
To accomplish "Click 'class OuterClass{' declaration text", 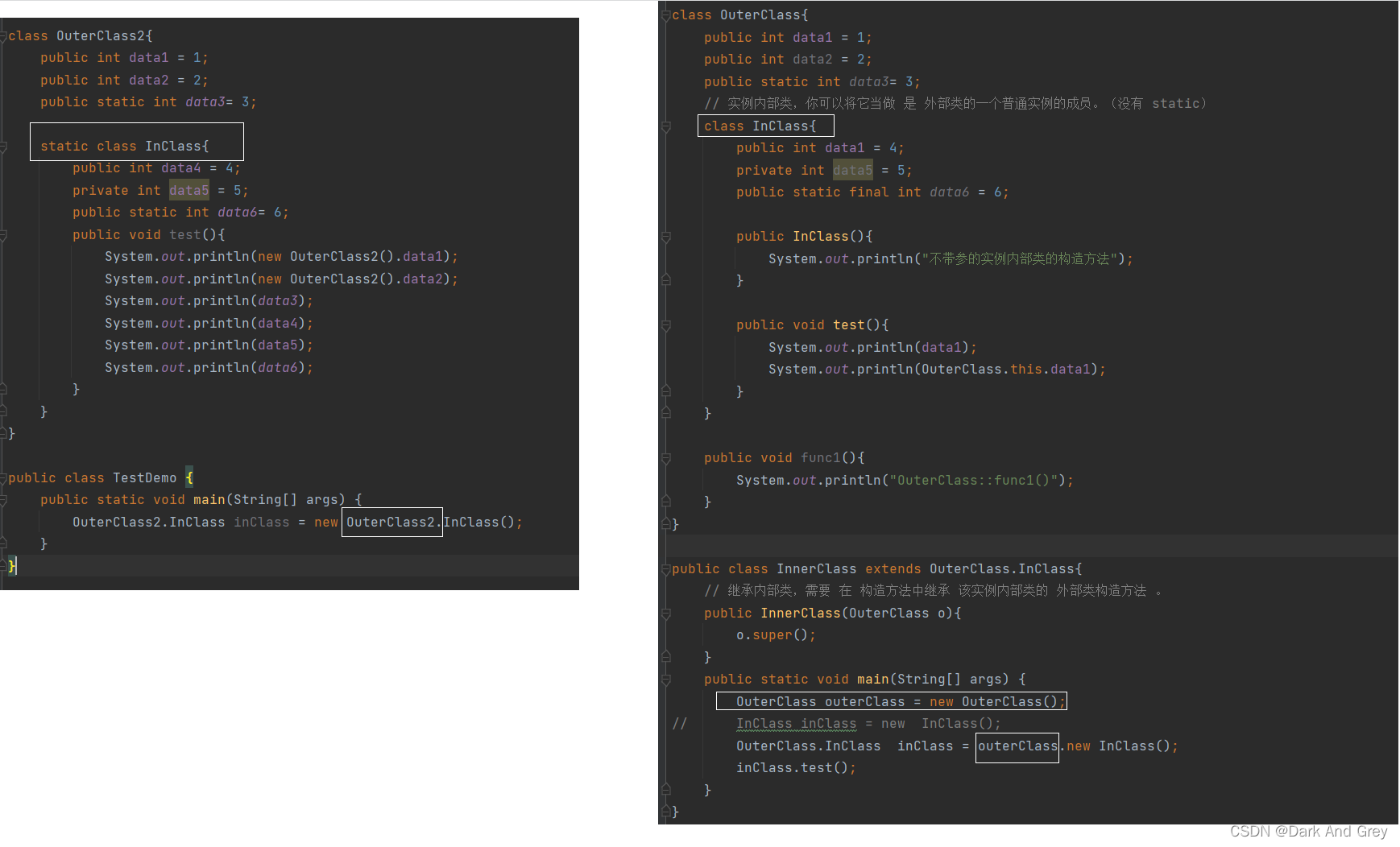I will pyautogui.click(x=740, y=15).
